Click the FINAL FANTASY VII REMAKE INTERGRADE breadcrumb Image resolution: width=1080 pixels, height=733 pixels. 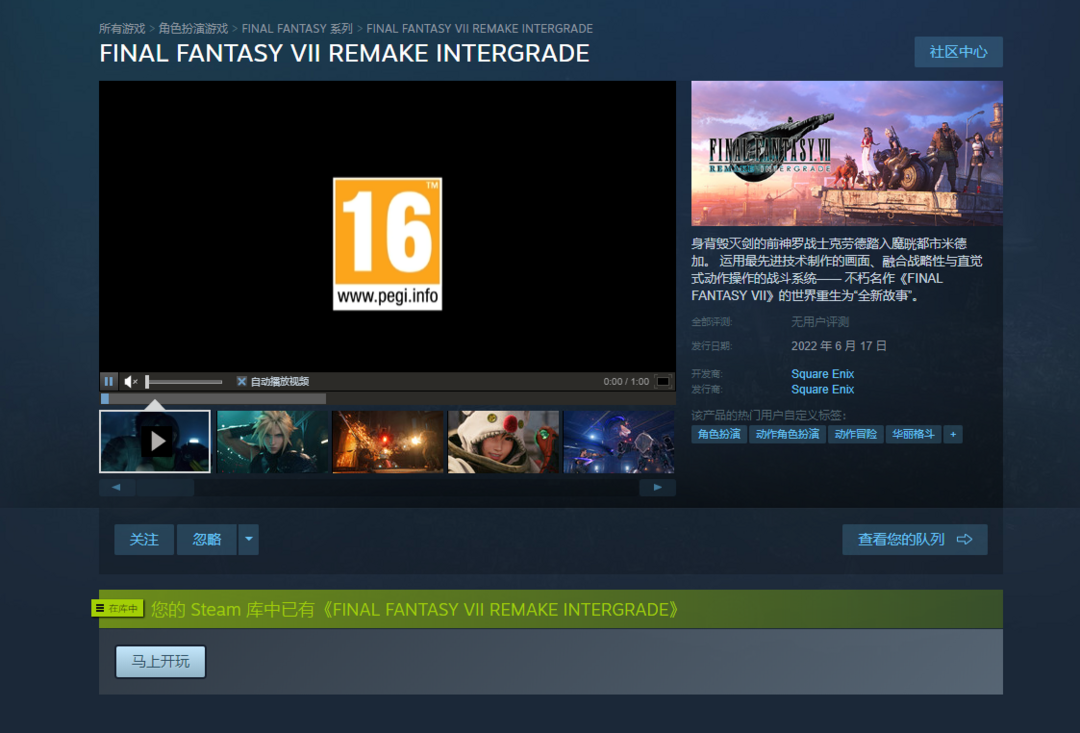click(x=479, y=28)
